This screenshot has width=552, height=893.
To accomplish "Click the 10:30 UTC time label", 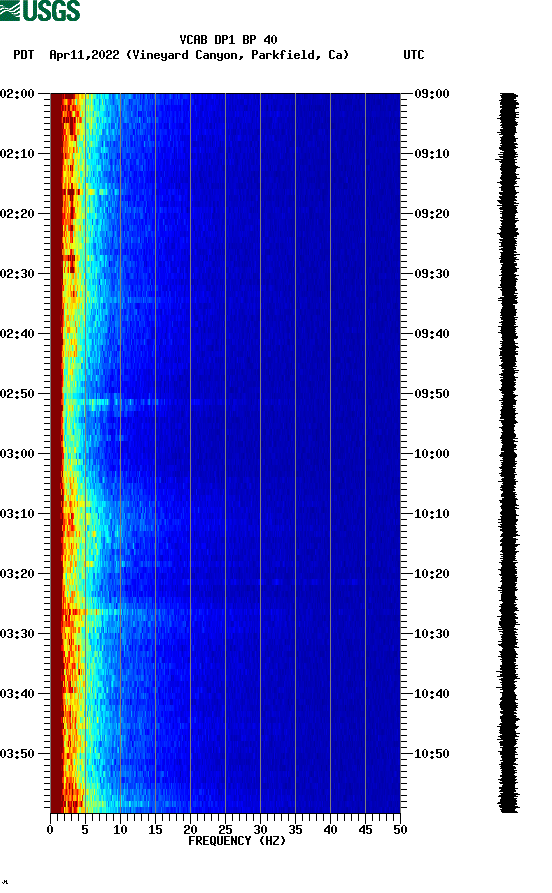I will 432,634.
